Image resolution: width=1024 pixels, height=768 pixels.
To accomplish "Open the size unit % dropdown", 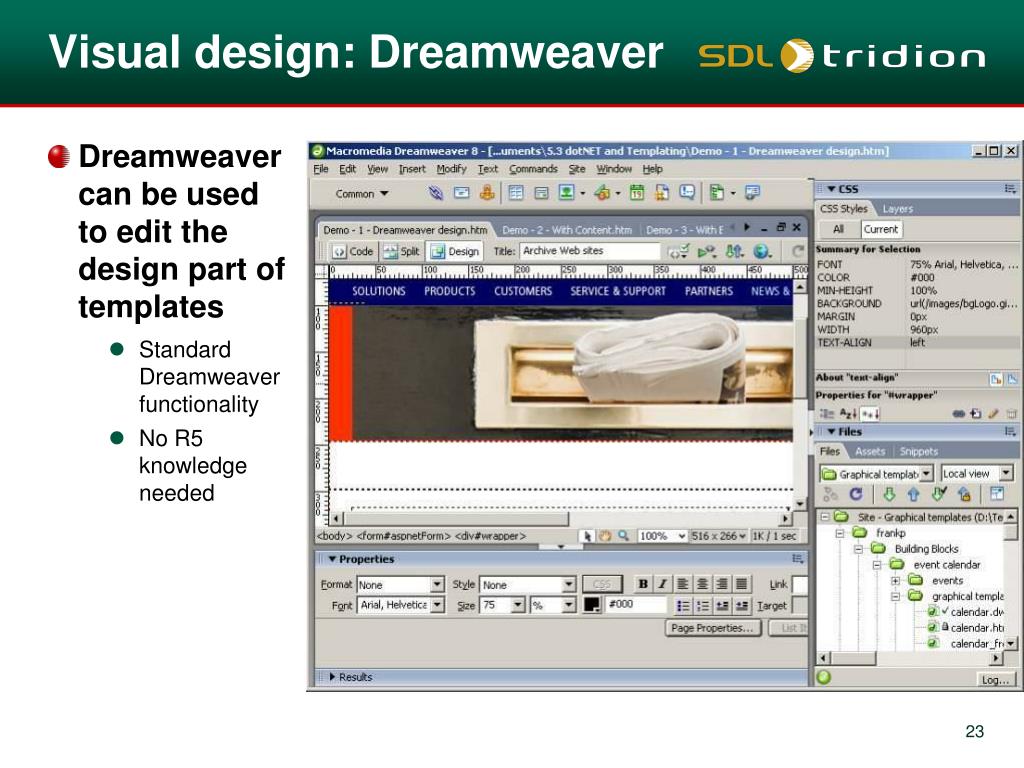I will coord(553,605).
